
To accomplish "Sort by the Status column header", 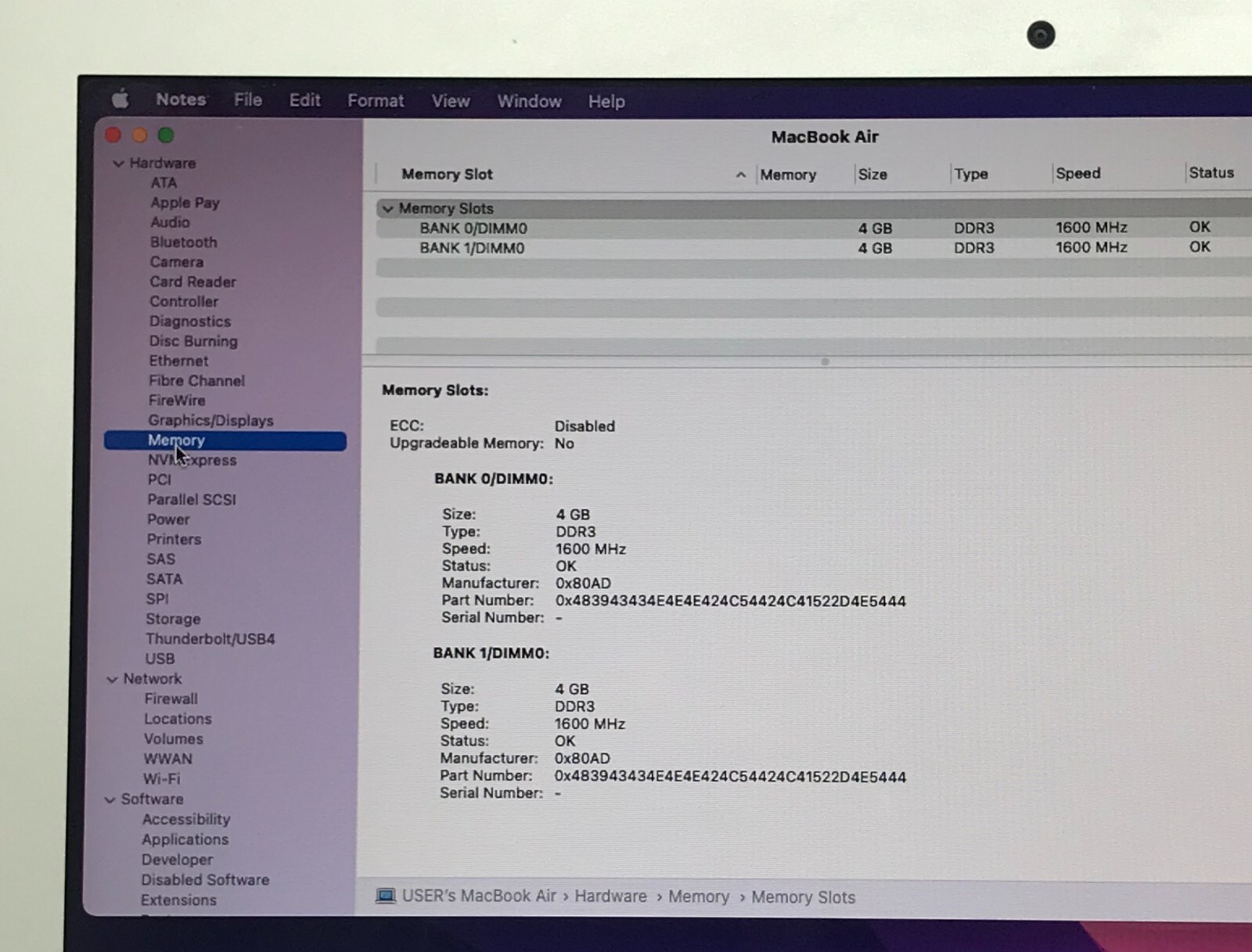I will (1211, 172).
